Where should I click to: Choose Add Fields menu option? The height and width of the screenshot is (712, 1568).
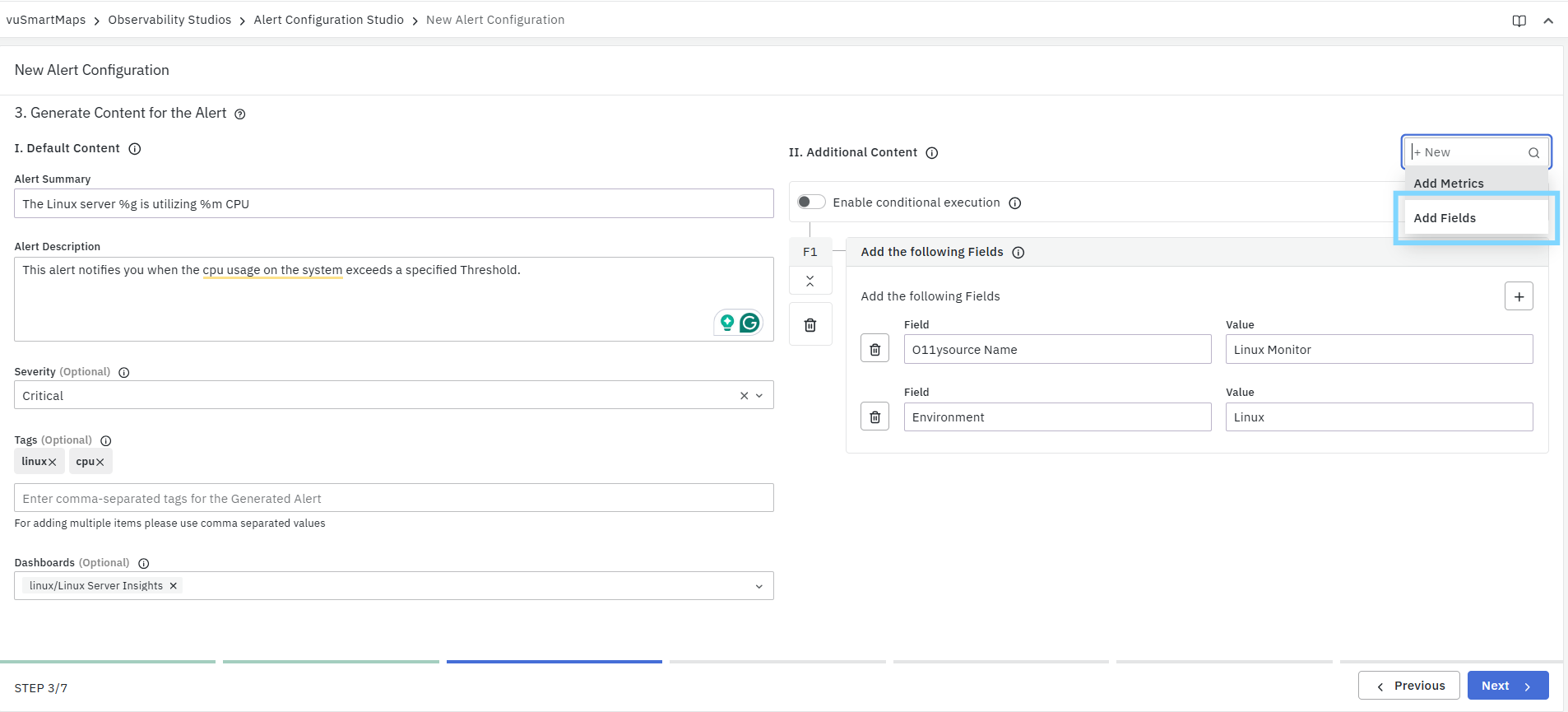(x=1445, y=218)
